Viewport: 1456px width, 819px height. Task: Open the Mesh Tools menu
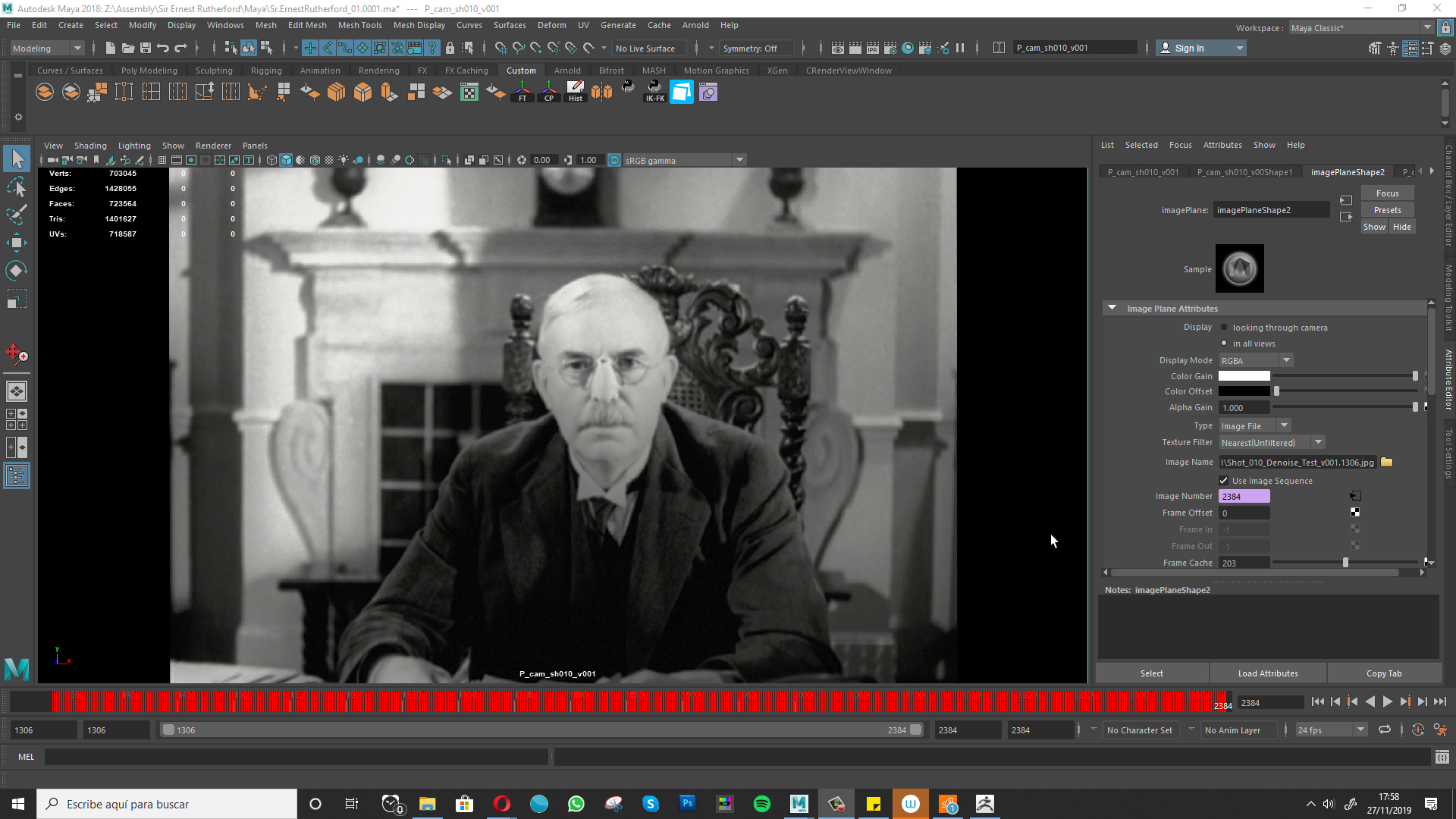pyautogui.click(x=359, y=25)
